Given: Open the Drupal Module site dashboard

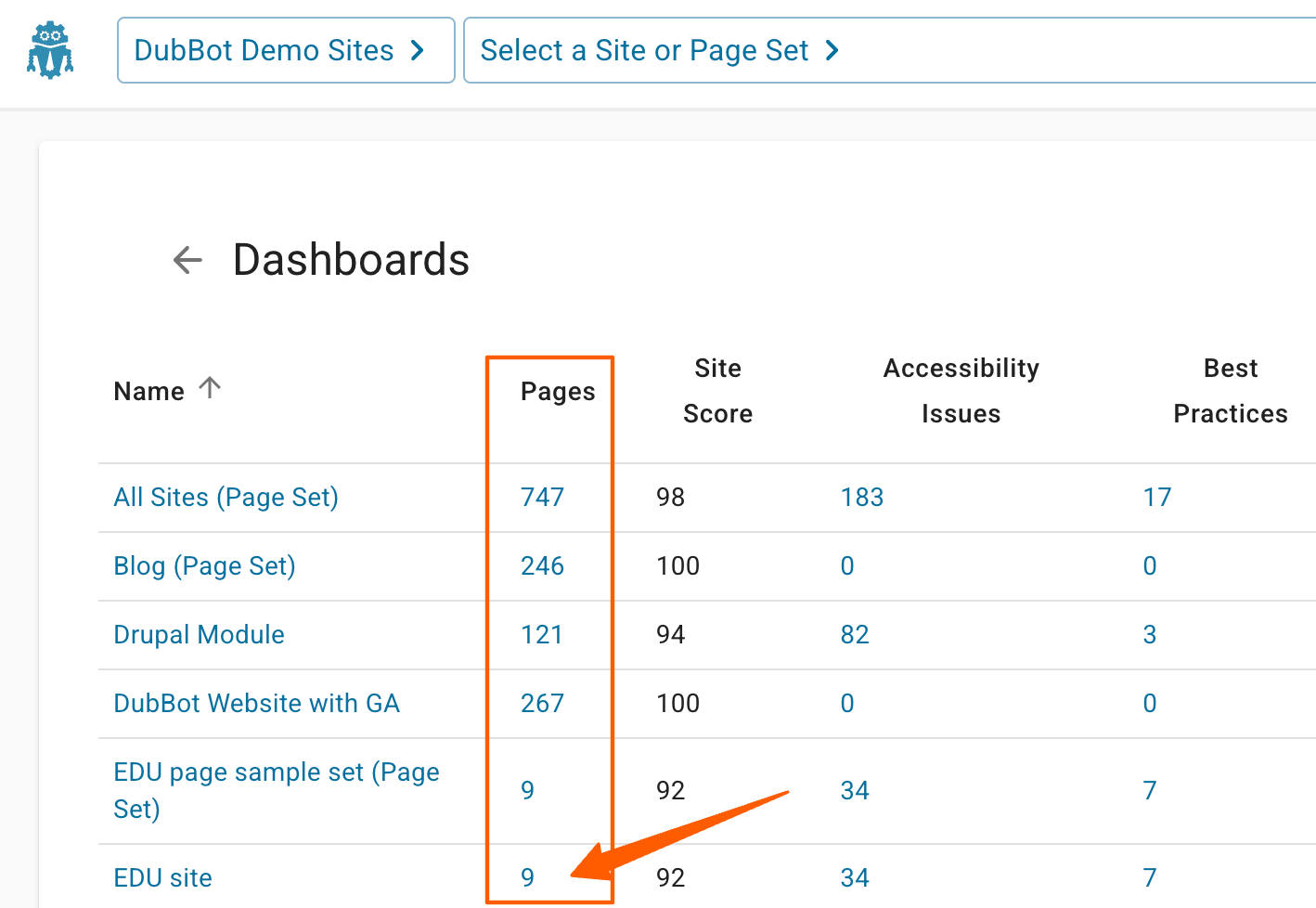Looking at the screenshot, I should (199, 634).
